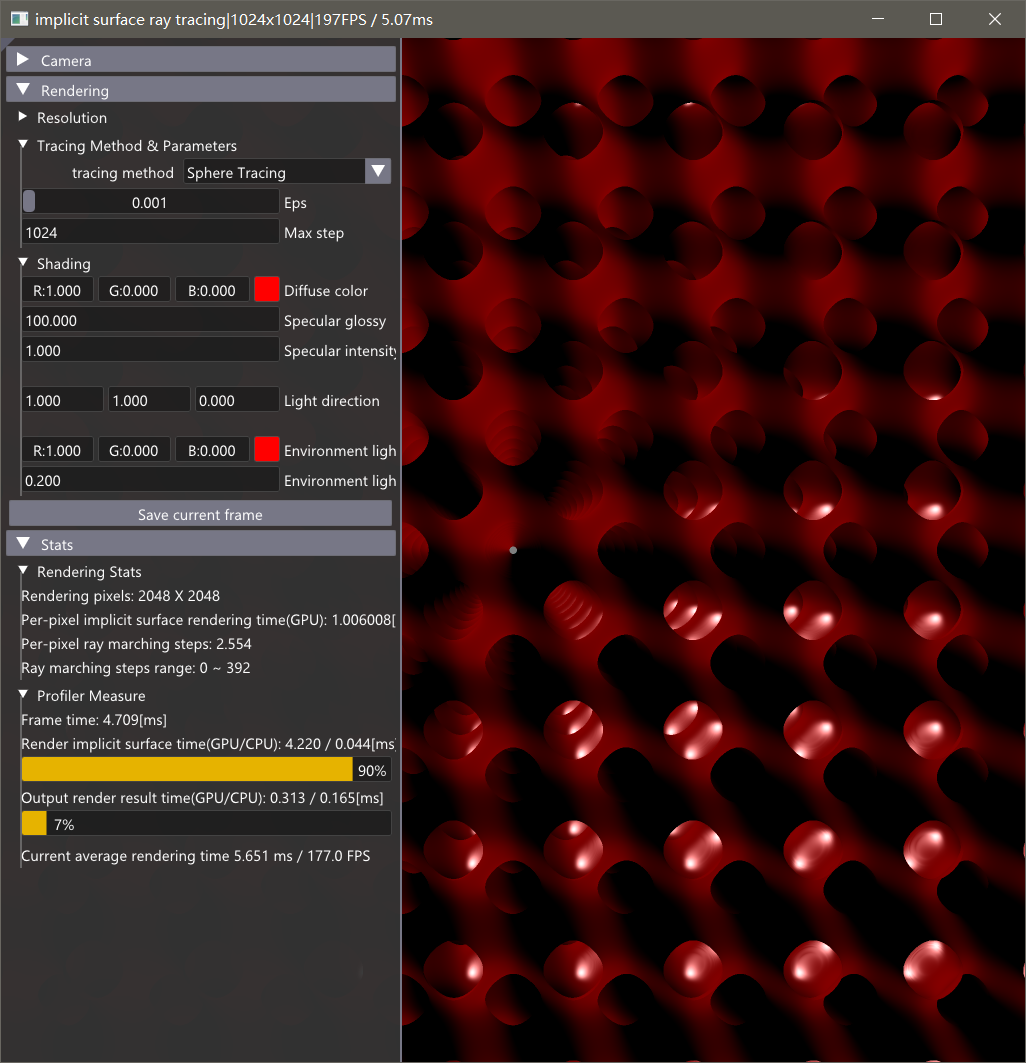1026x1063 pixels.
Task: Edit Light direction X field
Action: 62,400
